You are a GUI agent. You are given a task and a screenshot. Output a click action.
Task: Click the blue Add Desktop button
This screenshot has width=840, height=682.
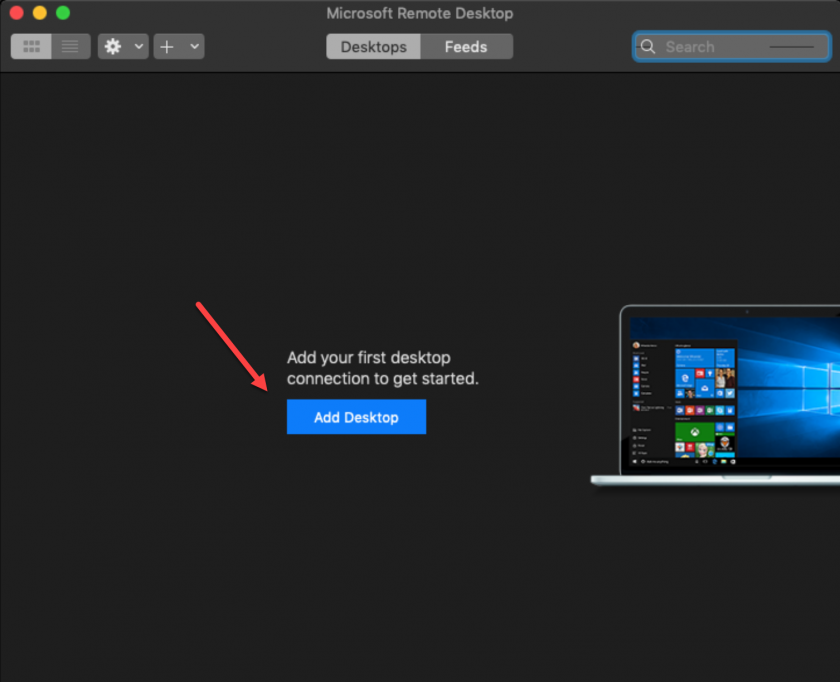(356, 417)
